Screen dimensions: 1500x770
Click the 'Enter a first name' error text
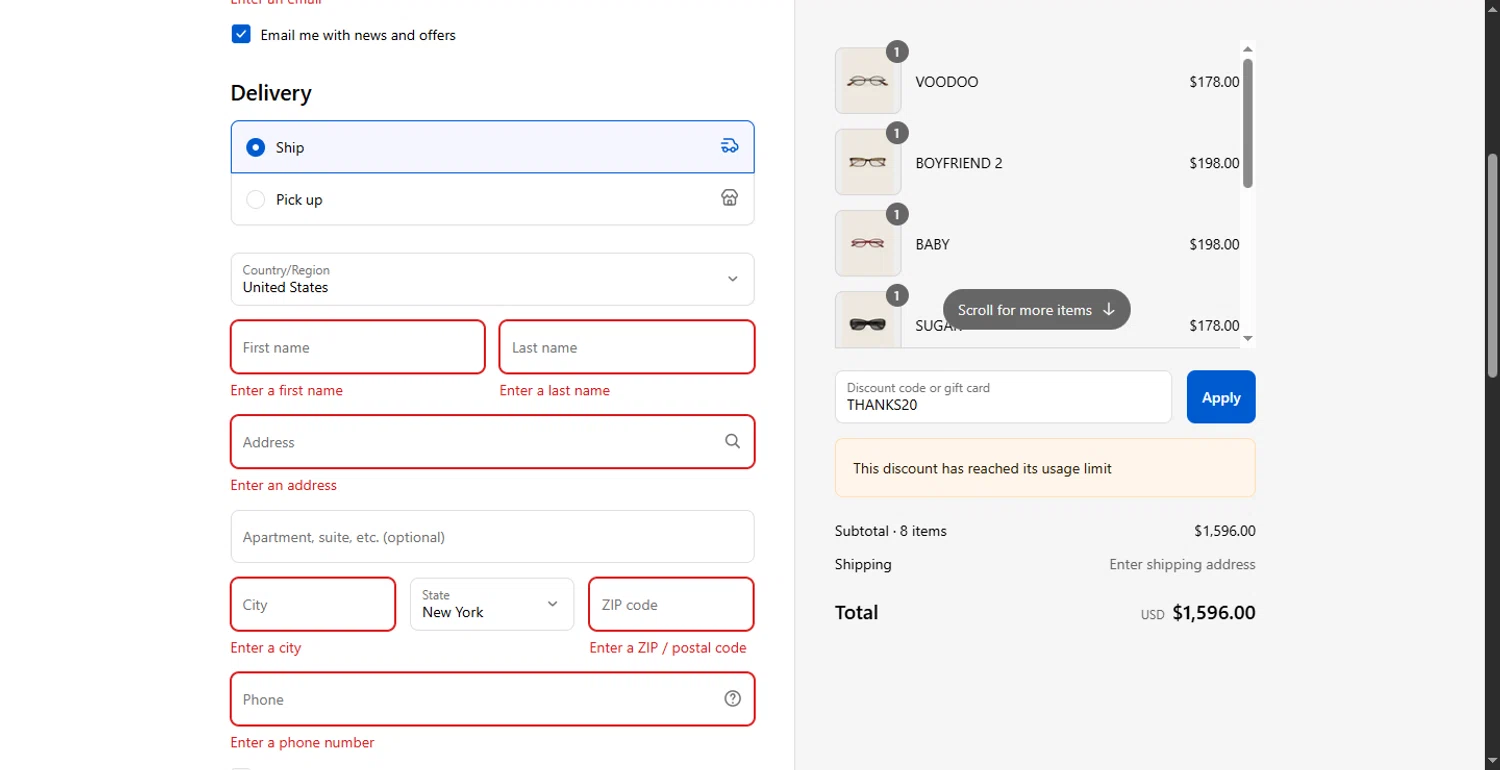(286, 390)
